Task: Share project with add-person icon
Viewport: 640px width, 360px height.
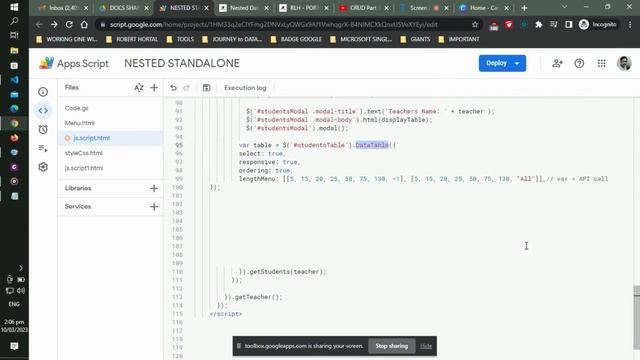Action: (557, 63)
